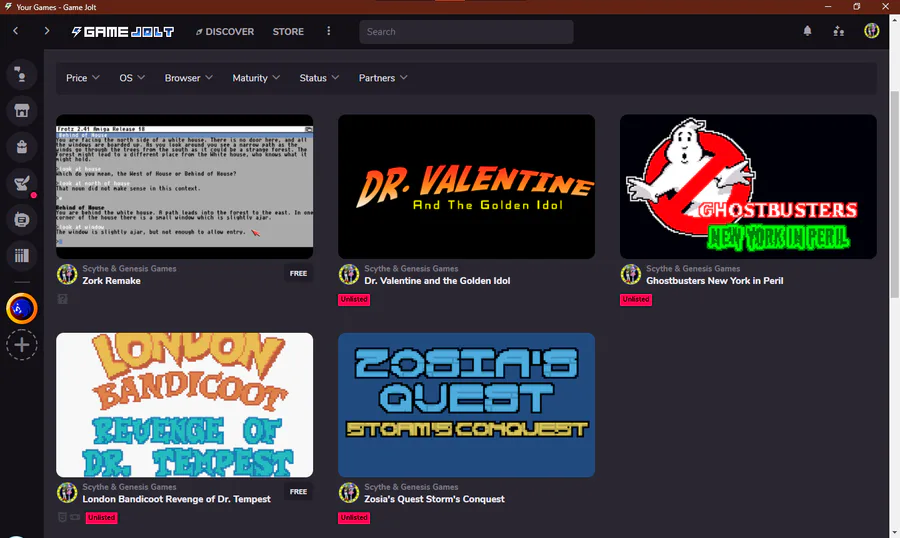This screenshot has height=538, width=900.
Task: Open the notifications bell
Action: point(807,31)
